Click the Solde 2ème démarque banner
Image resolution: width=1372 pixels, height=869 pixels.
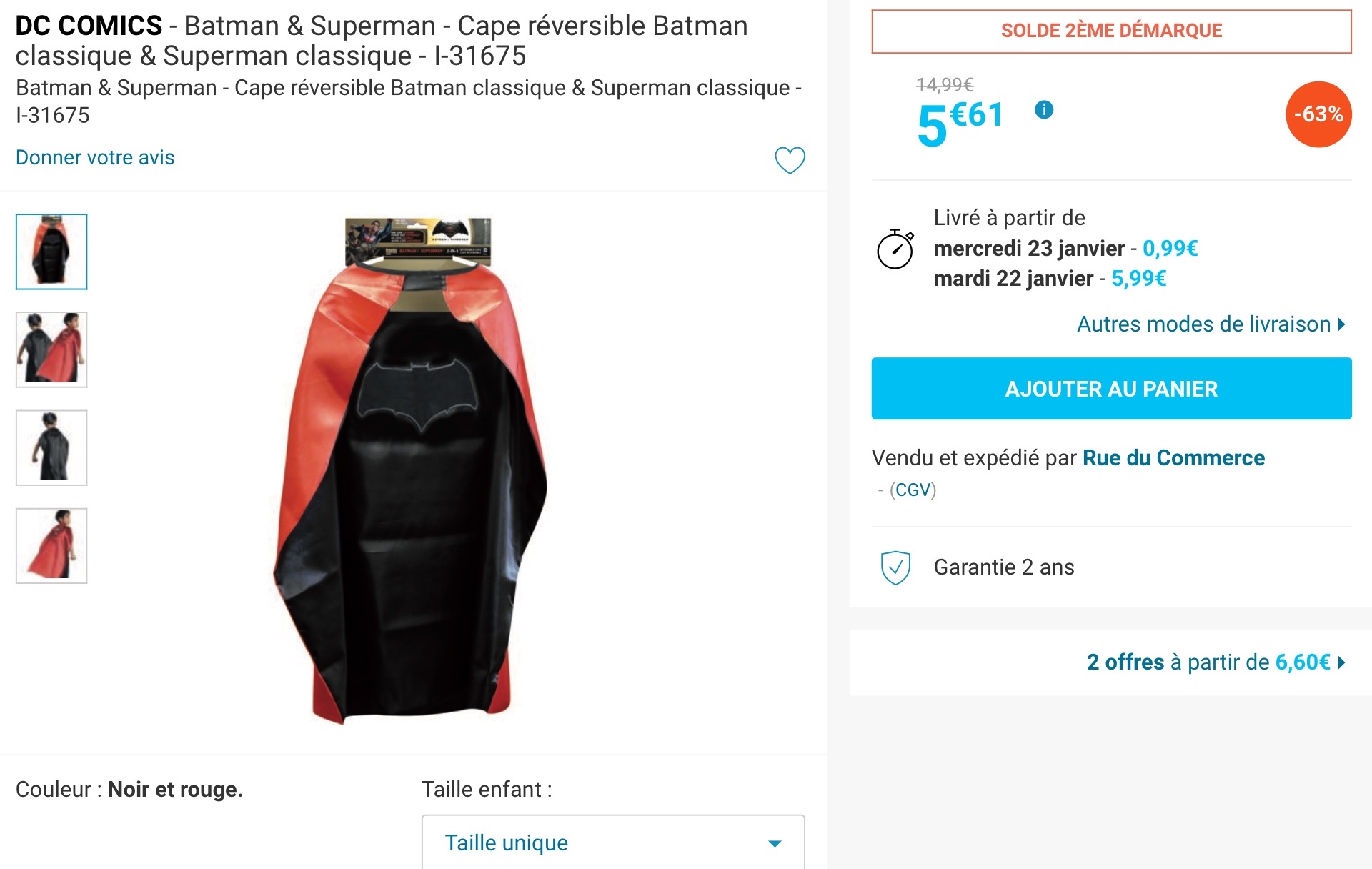pyautogui.click(x=1111, y=31)
